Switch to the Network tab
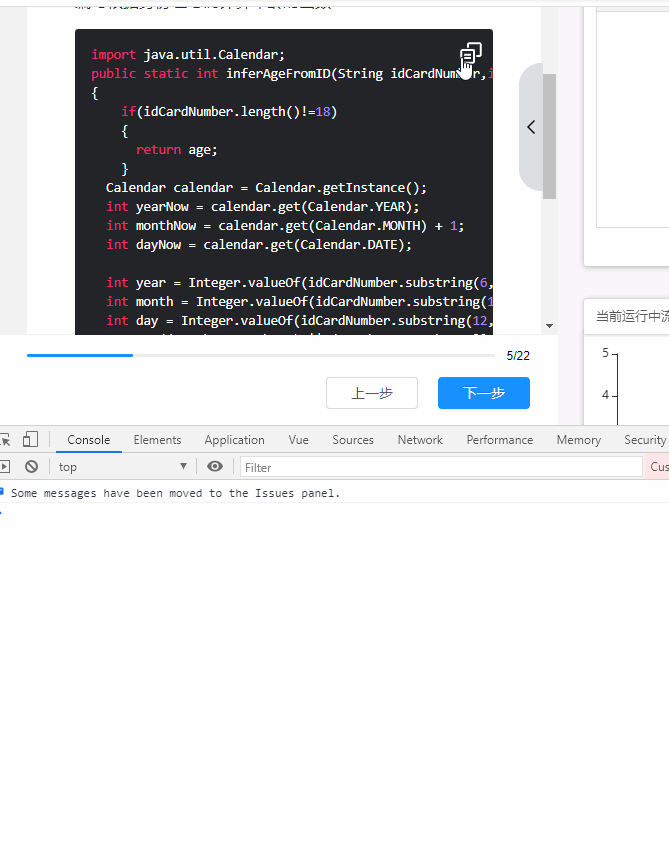Viewport: 669px width, 863px height. [420, 440]
